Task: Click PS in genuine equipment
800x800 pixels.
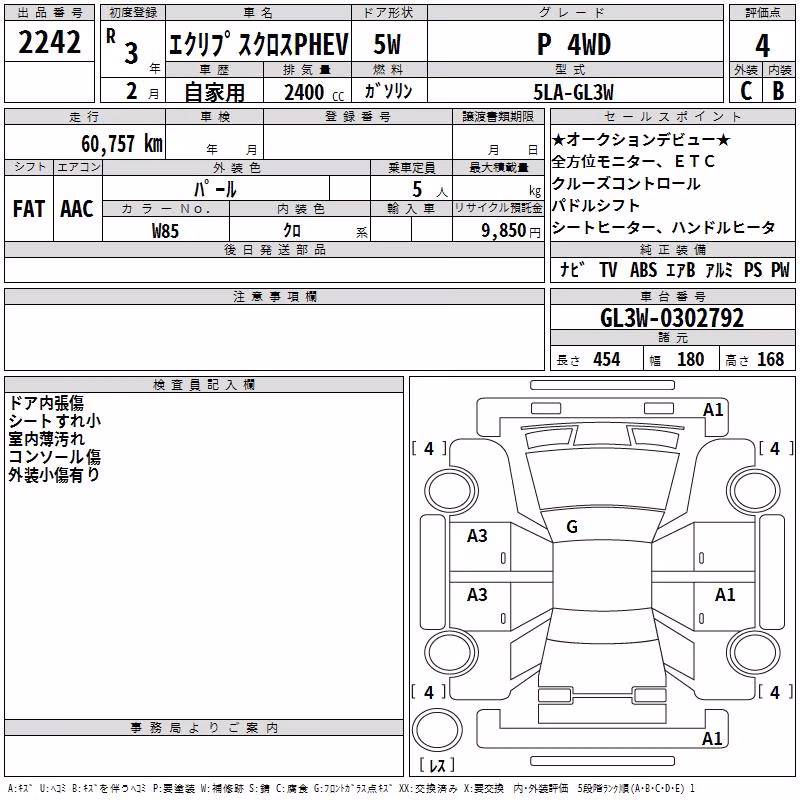Action: coord(753,270)
